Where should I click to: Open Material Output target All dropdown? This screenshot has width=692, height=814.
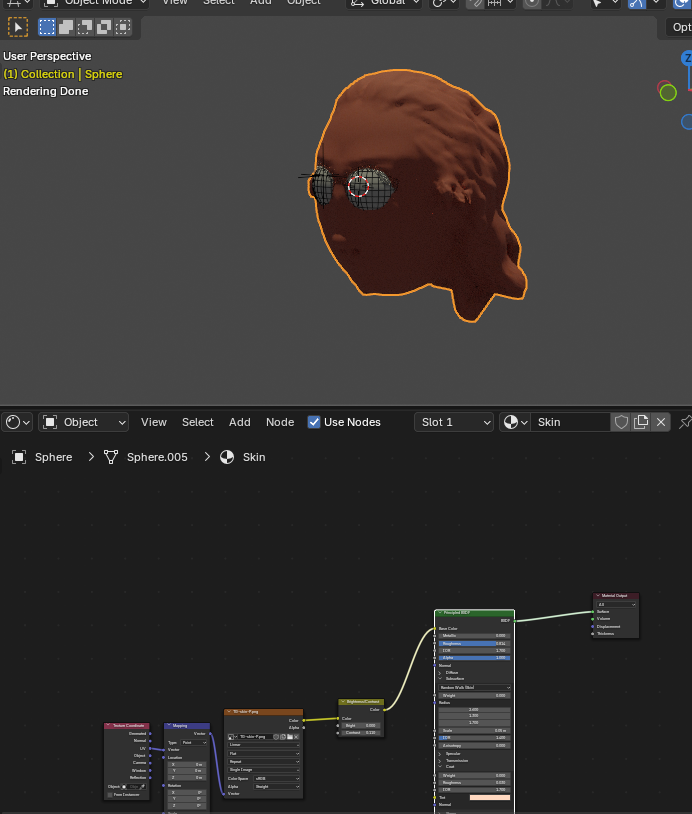tap(616, 604)
